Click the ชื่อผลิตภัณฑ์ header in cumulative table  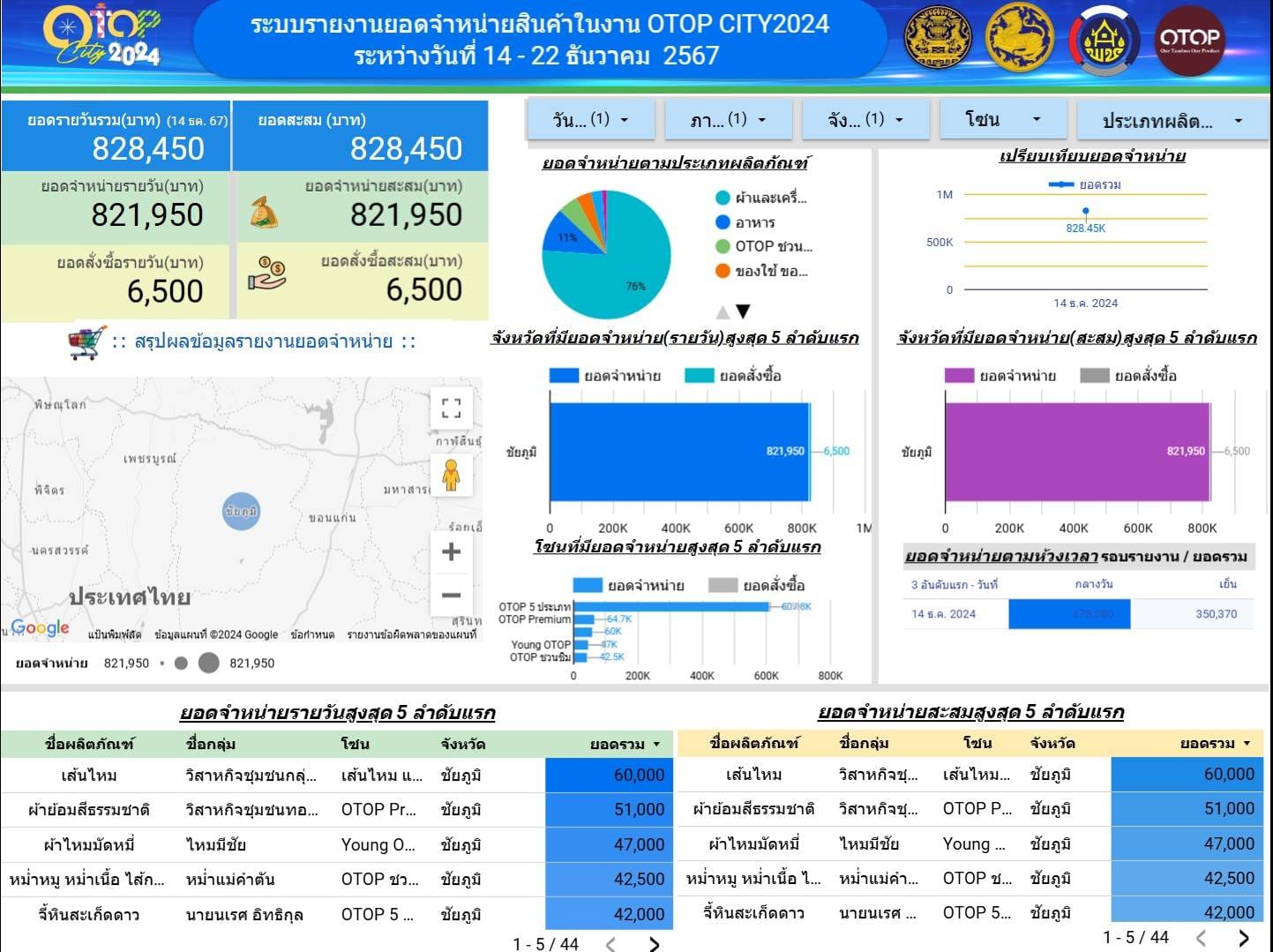(754, 743)
